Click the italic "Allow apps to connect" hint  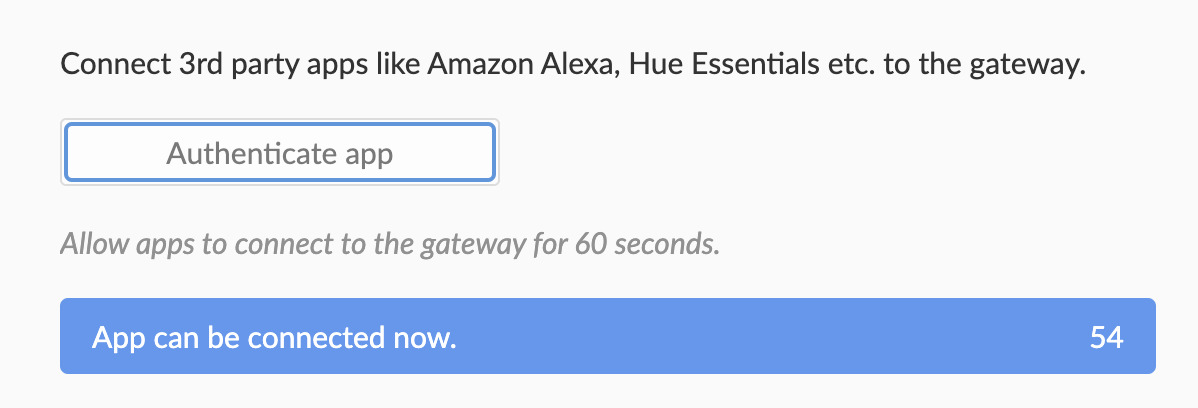click(390, 245)
